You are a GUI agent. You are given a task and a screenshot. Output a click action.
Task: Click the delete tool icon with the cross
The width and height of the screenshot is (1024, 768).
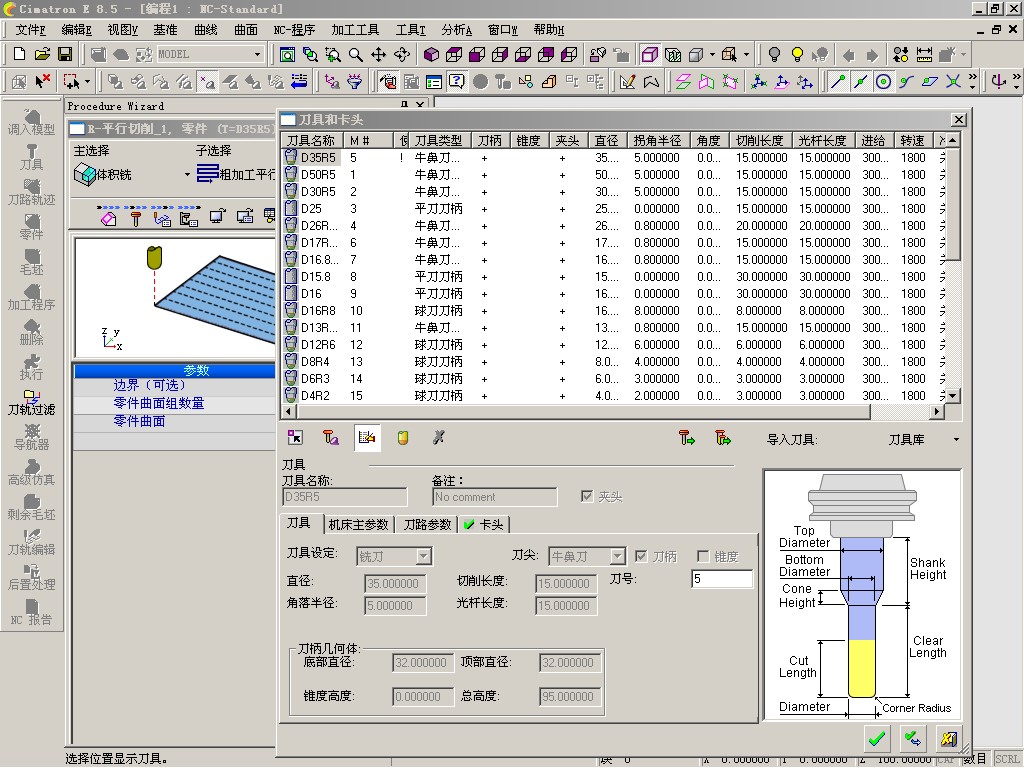pos(439,438)
